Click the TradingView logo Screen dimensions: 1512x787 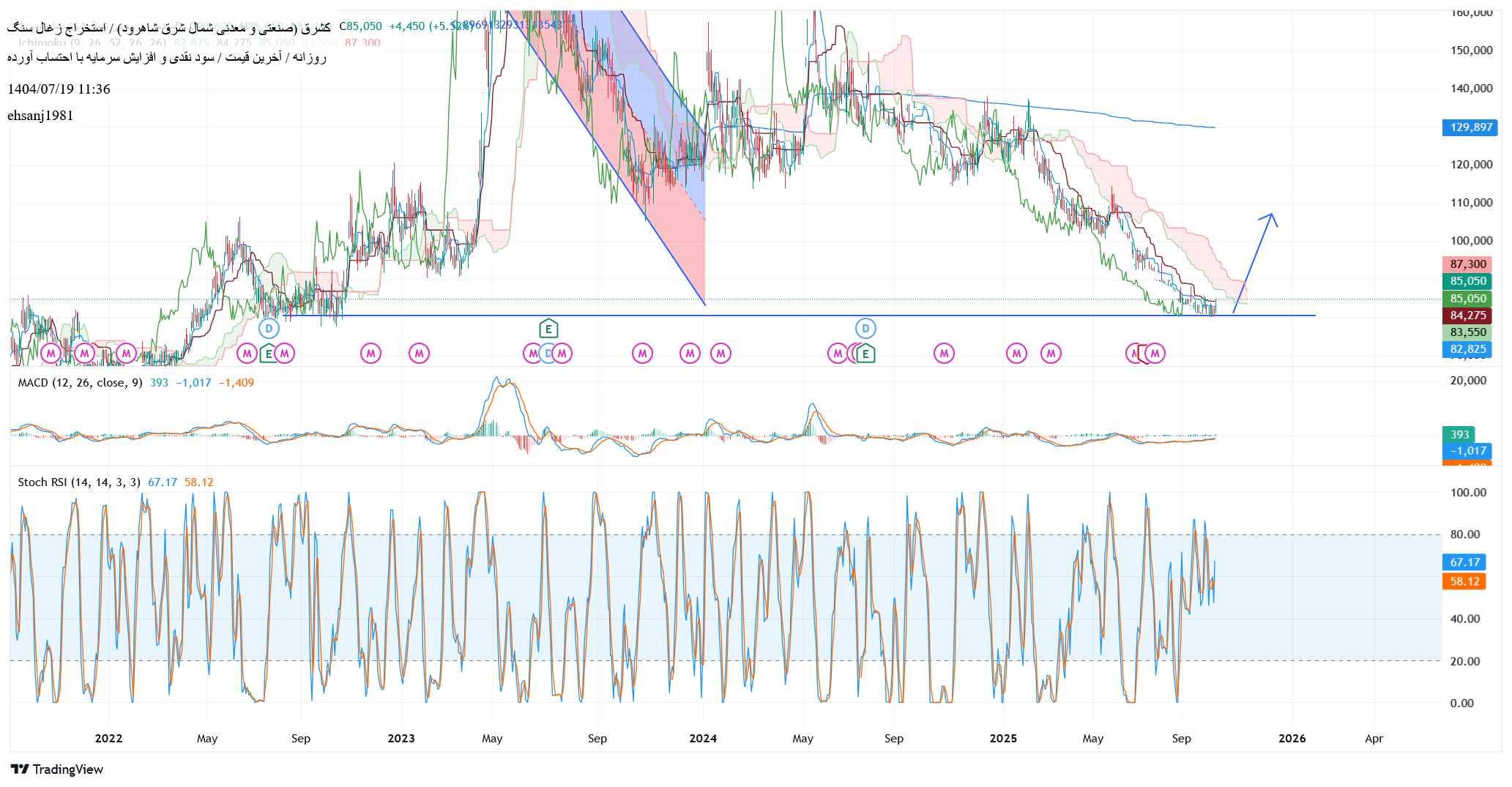(x=57, y=769)
